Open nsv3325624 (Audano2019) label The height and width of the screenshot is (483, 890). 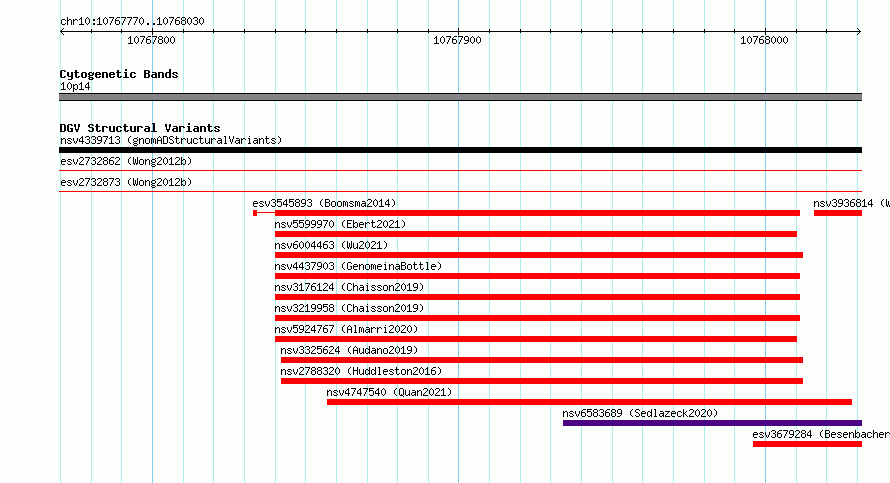pos(349,350)
